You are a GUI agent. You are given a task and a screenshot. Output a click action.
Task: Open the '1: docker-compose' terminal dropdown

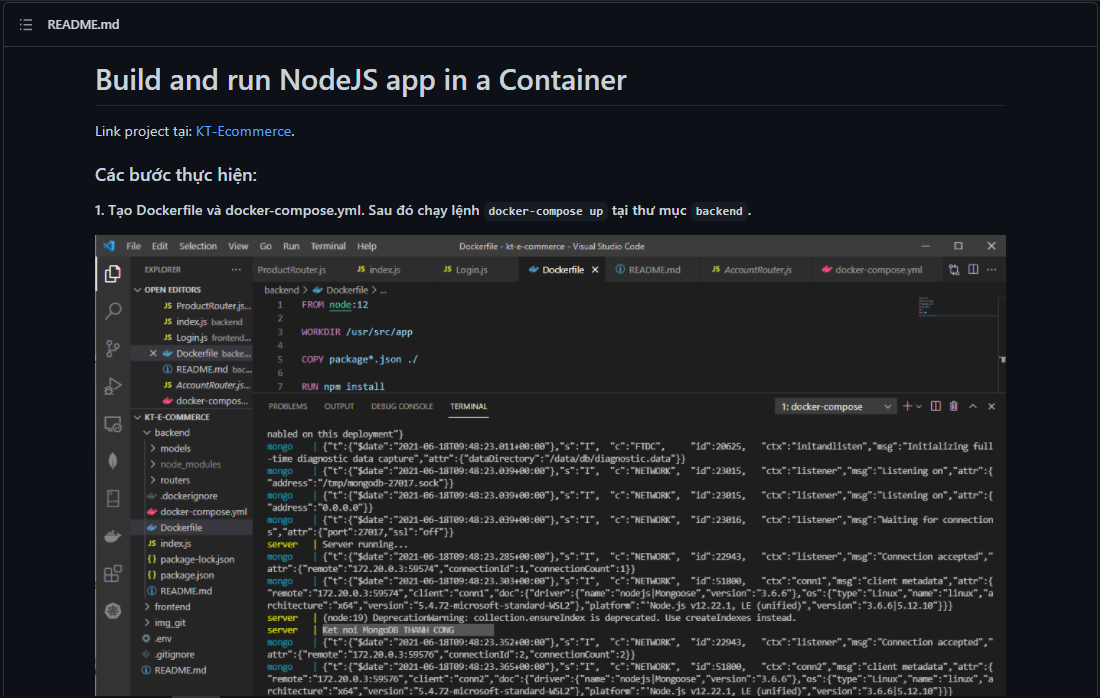click(x=836, y=407)
